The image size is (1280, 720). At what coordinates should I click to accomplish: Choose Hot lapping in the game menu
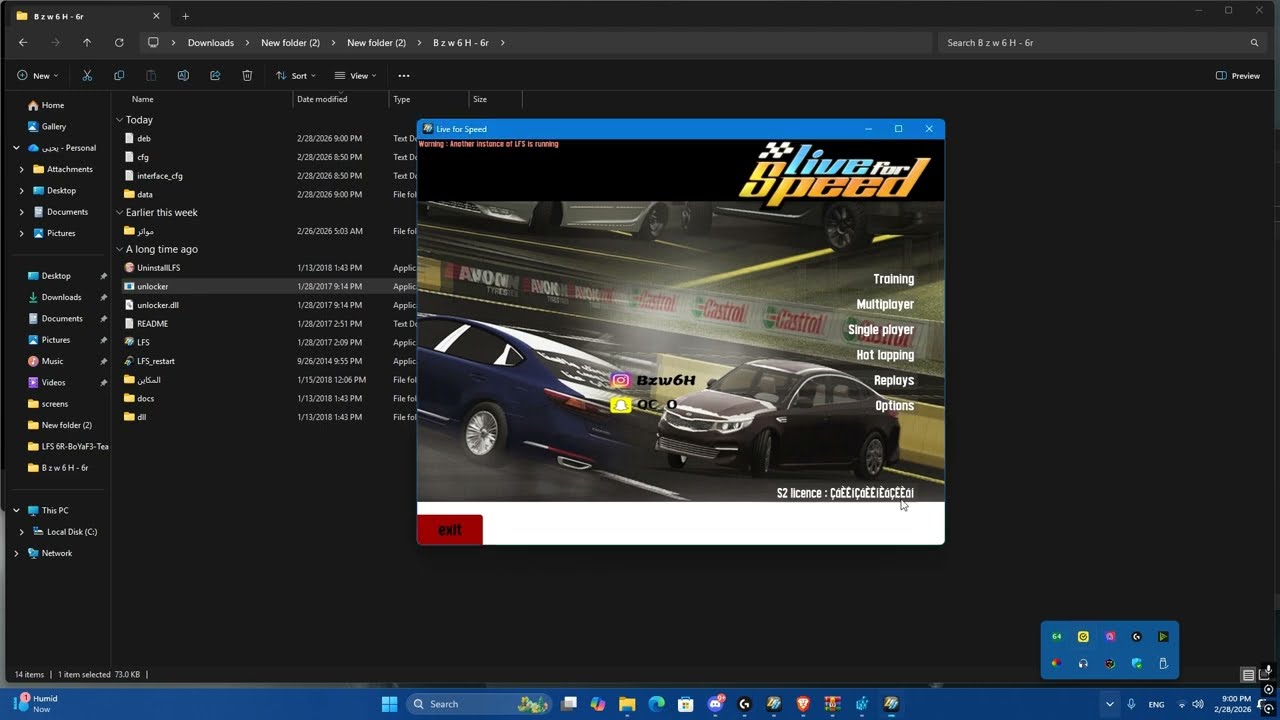tap(885, 355)
